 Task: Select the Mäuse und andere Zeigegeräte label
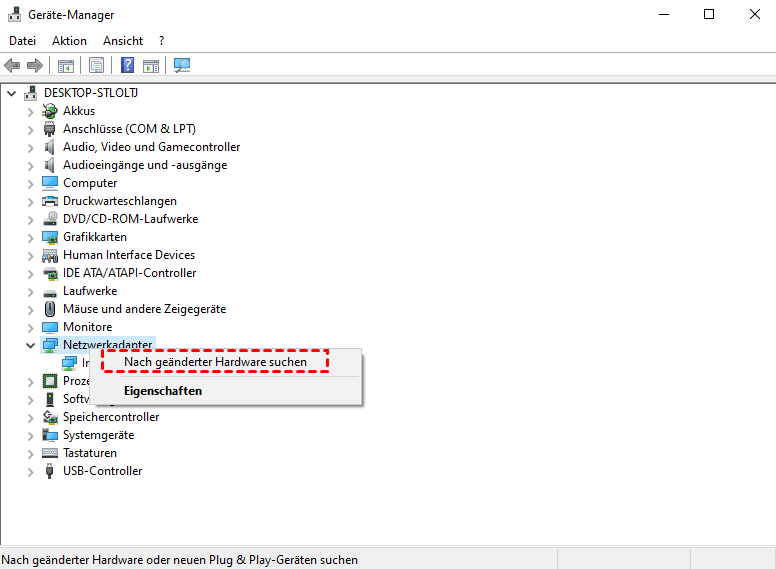(145, 309)
